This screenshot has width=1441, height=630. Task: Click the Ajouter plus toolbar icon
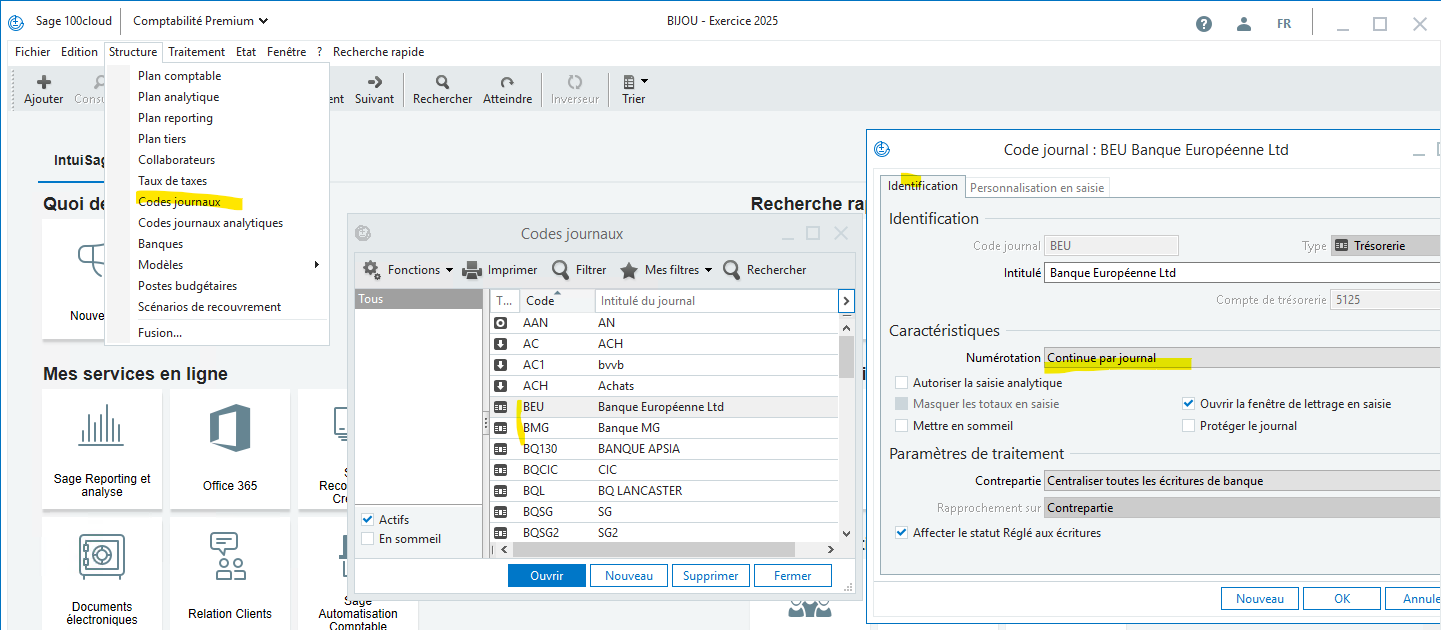coord(43,82)
